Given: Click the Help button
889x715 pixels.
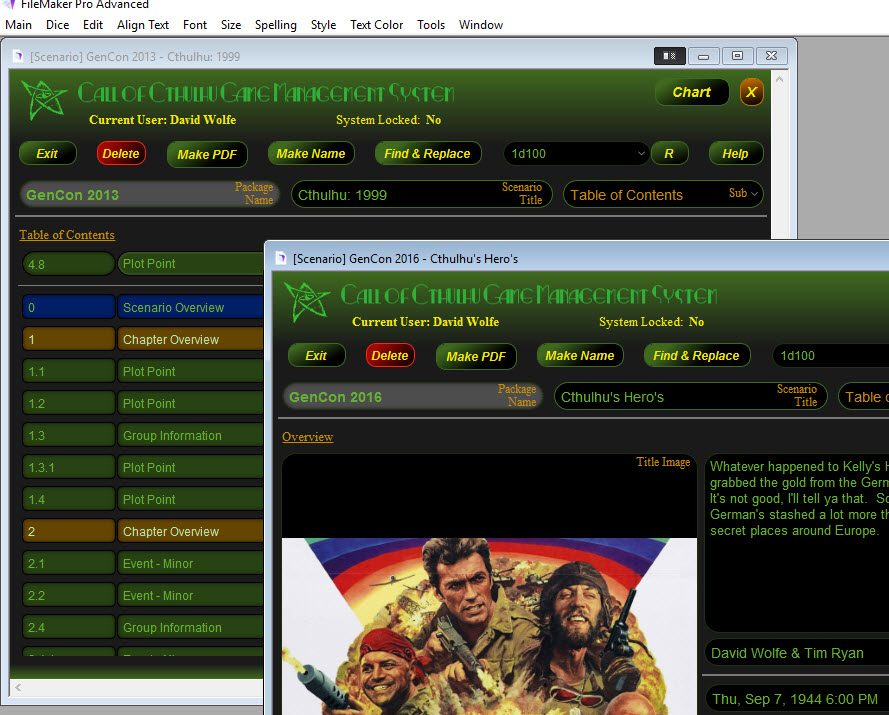Looking at the screenshot, I should click(735, 154).
